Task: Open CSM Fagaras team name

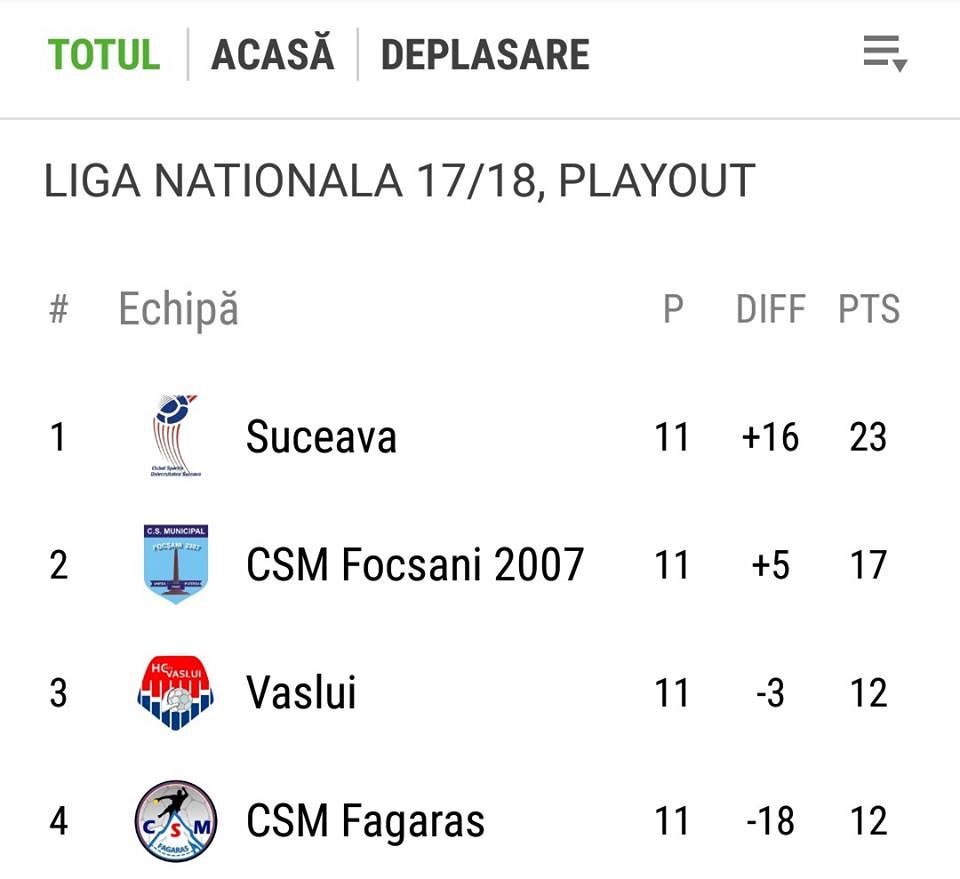Action: (x=366, y=821)
